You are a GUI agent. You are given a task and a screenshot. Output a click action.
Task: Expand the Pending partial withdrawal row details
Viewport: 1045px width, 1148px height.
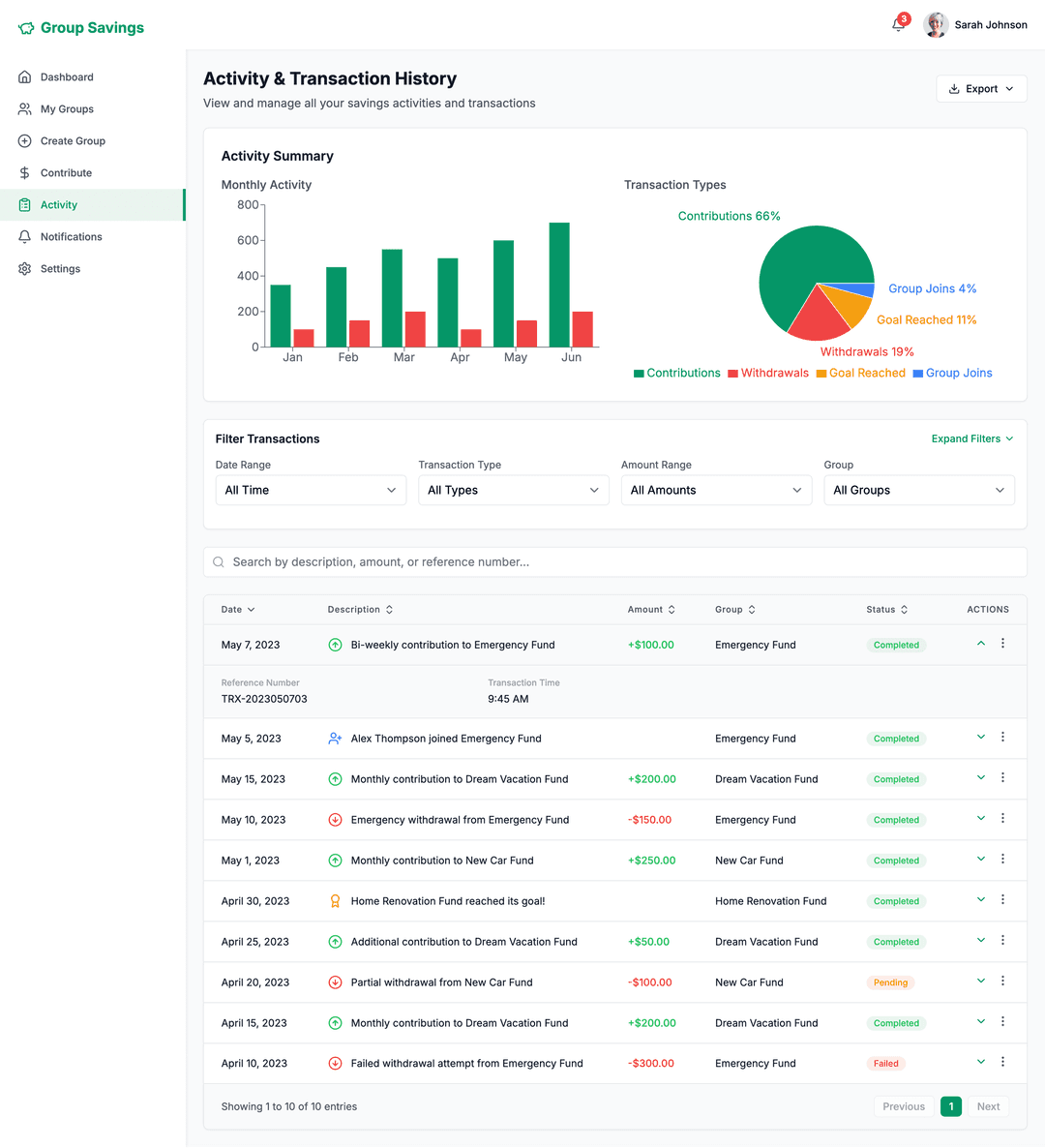pos(980,982)
